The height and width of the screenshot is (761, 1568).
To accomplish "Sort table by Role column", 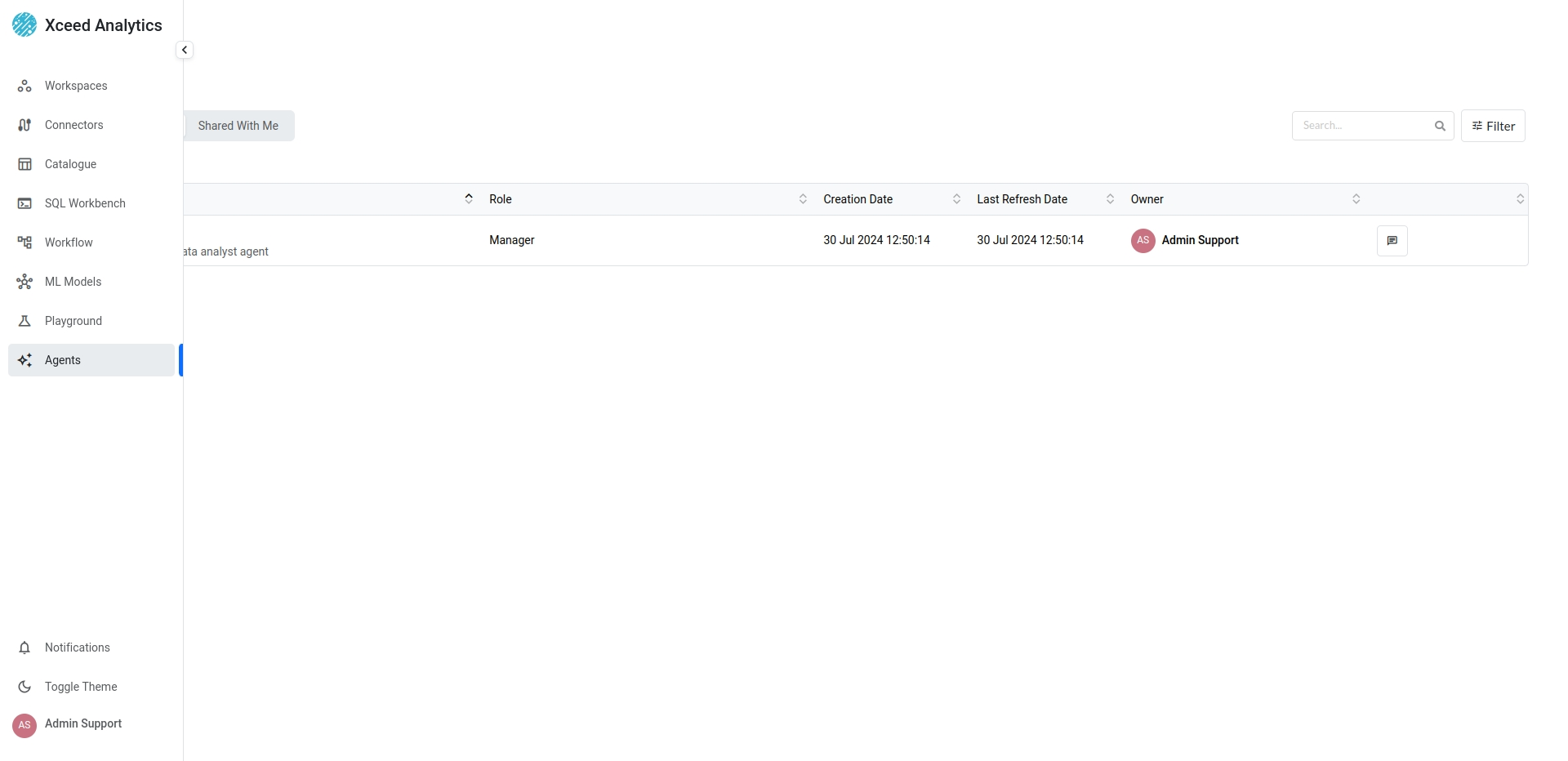I will pyautogui.click(x=803, y=199).
